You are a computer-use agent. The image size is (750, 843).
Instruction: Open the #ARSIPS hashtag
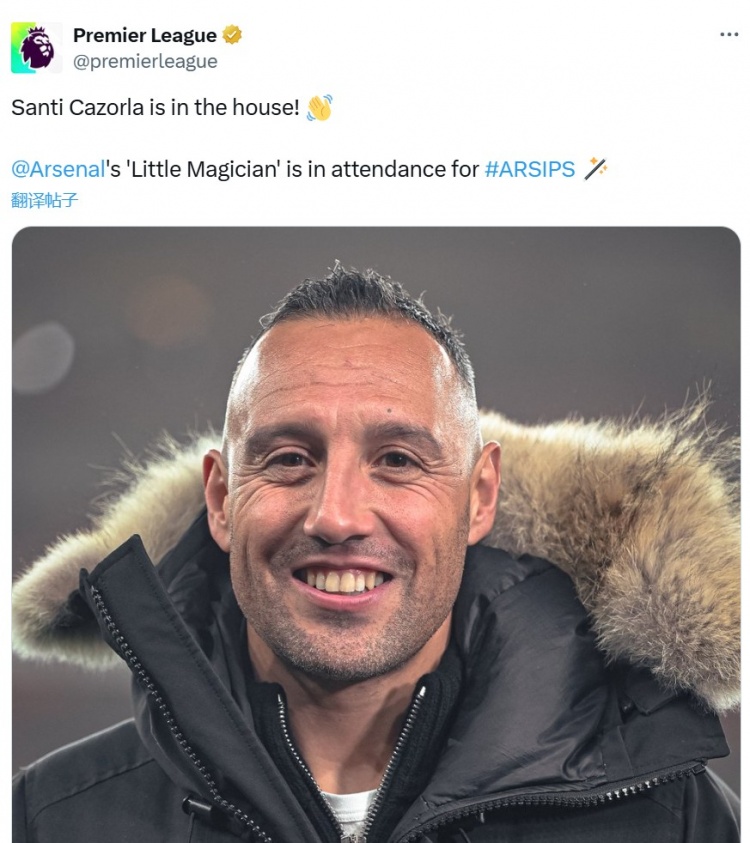[x=530, y=169]
